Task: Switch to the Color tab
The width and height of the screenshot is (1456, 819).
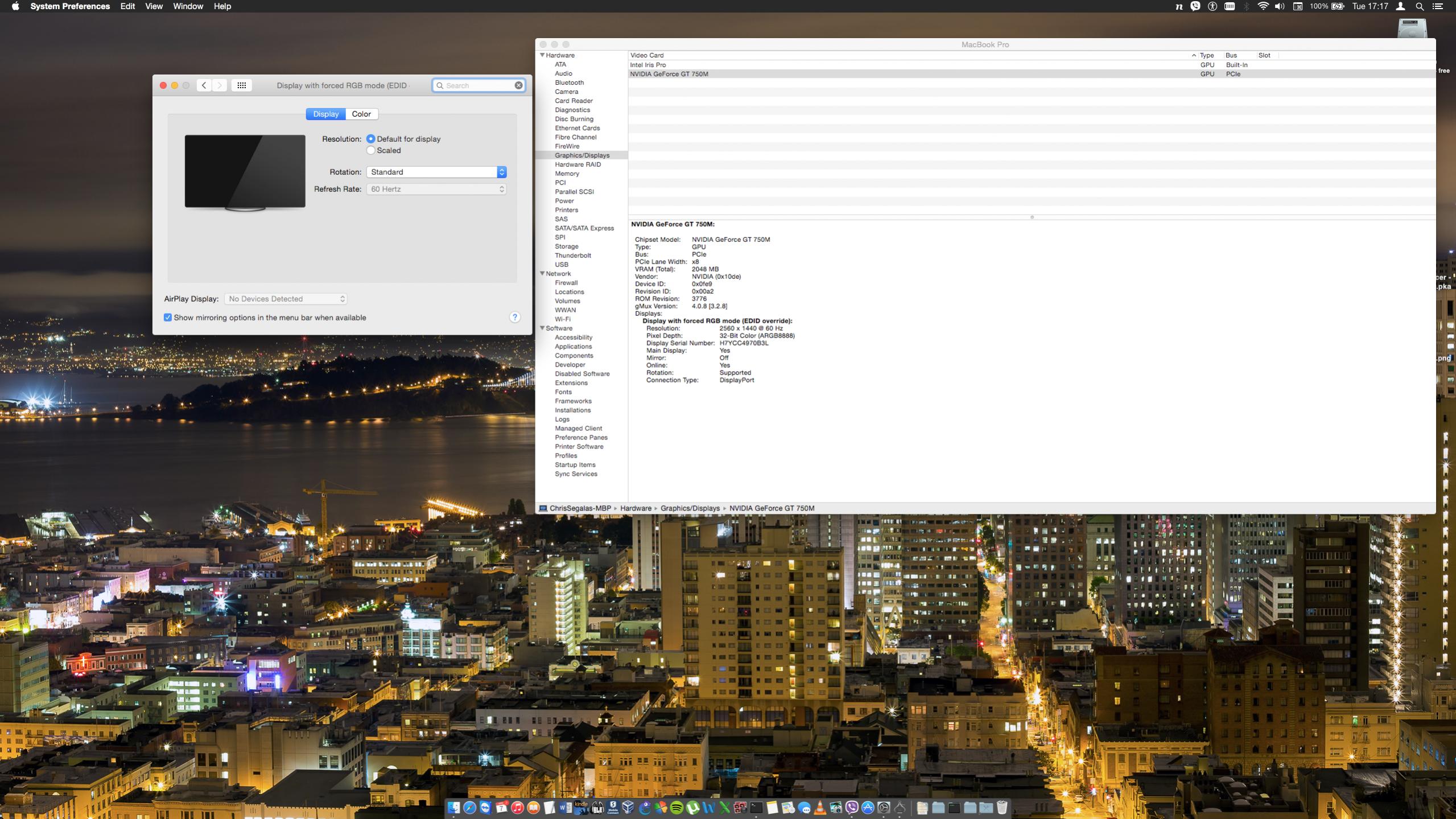Action: [x=361, y=114]
